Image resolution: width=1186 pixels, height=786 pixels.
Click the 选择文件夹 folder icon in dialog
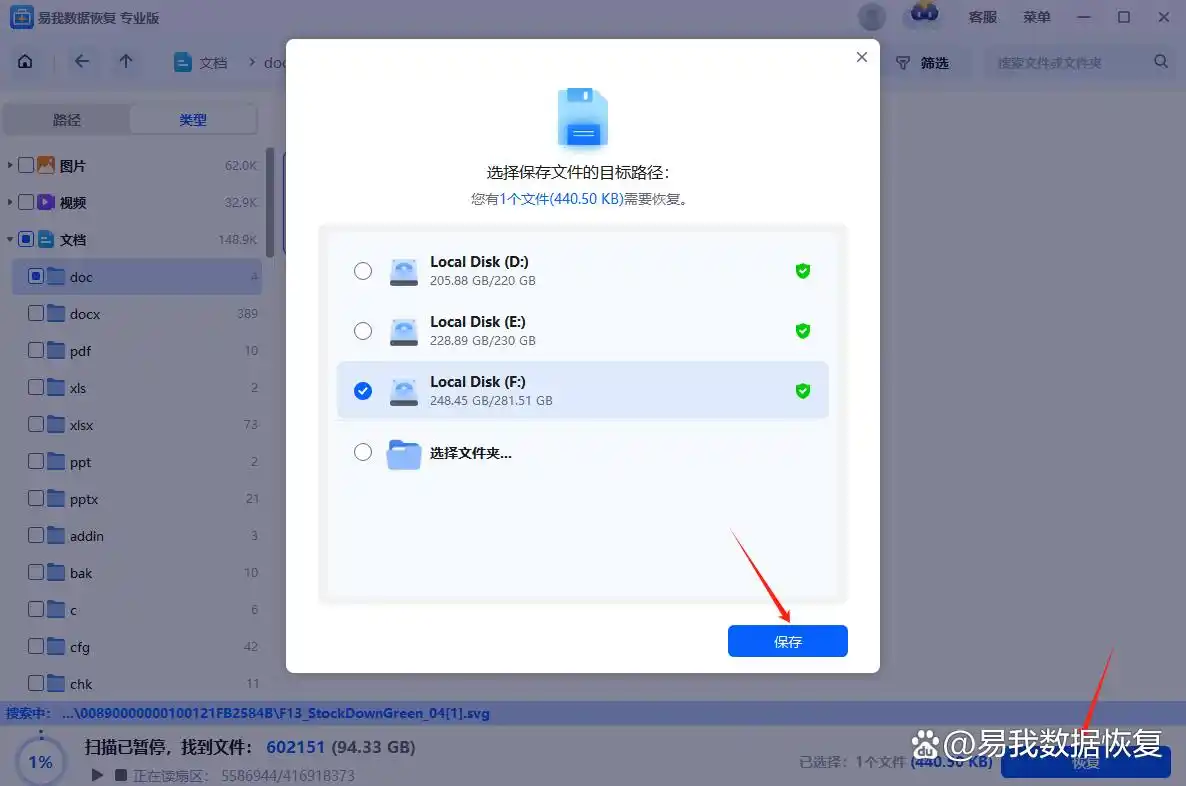[x=403, y=453]
